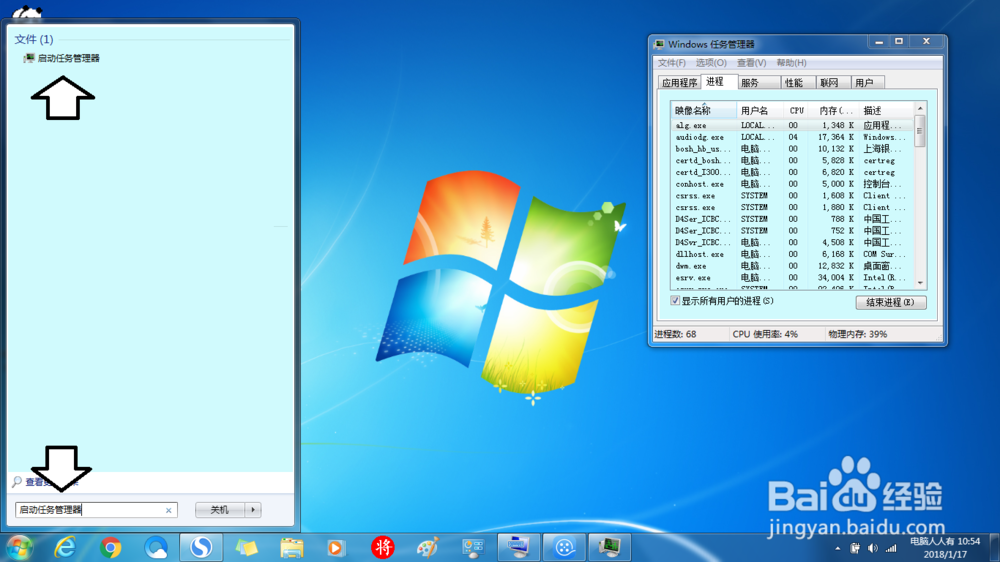The image size is (1000, 562).
Task: Click the process list scrollbar thumb
Action: point(920,131)
